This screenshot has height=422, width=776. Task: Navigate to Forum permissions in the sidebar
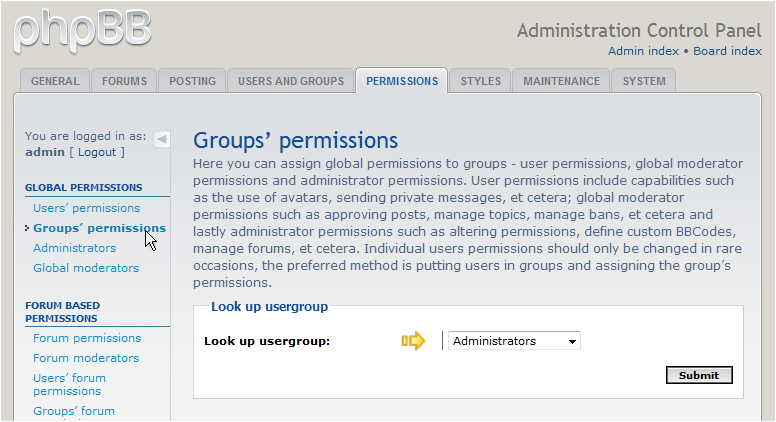[86, 338]
